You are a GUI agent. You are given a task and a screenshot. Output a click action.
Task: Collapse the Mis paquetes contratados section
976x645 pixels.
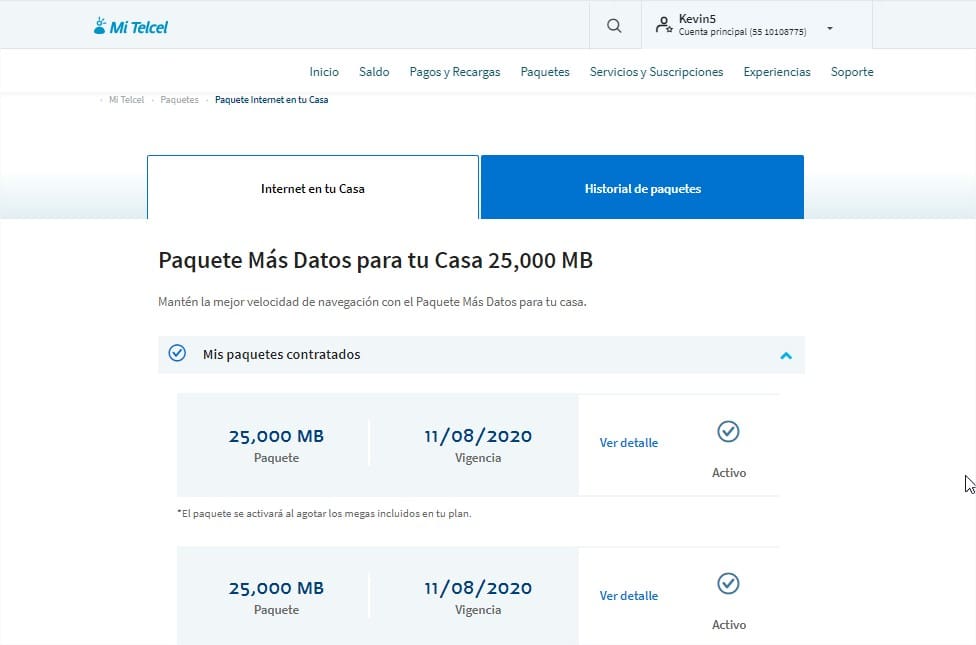pyautogui.click(x=786, y=355)
